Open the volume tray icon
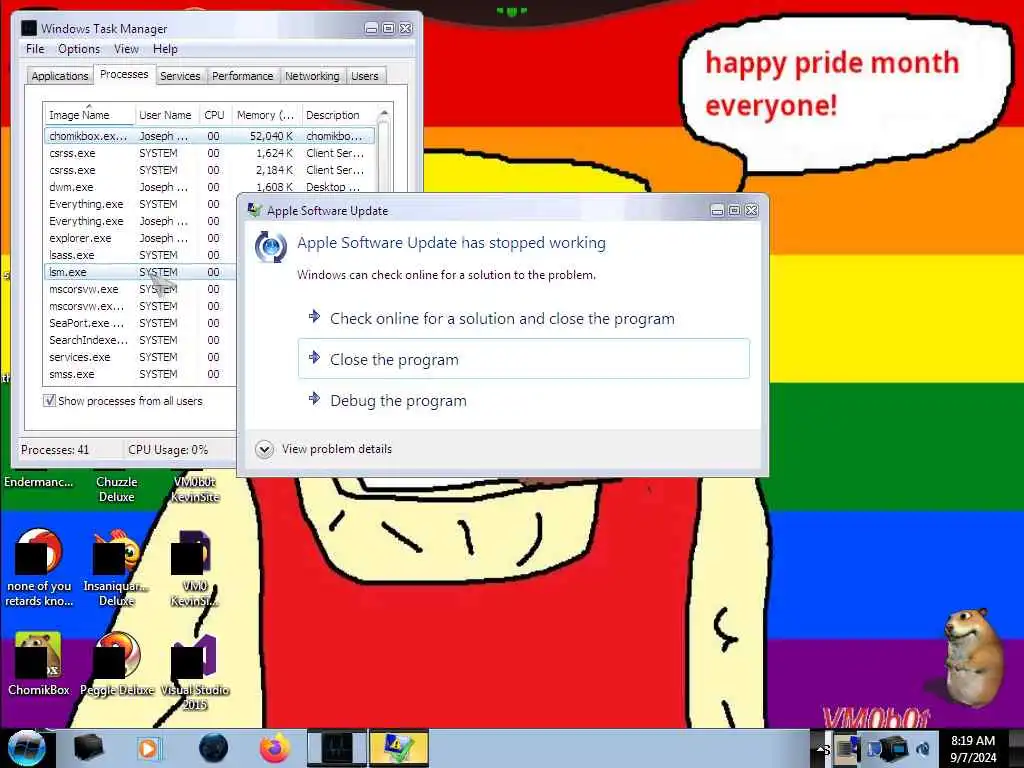1024x768 pixels. click(923, 749)
